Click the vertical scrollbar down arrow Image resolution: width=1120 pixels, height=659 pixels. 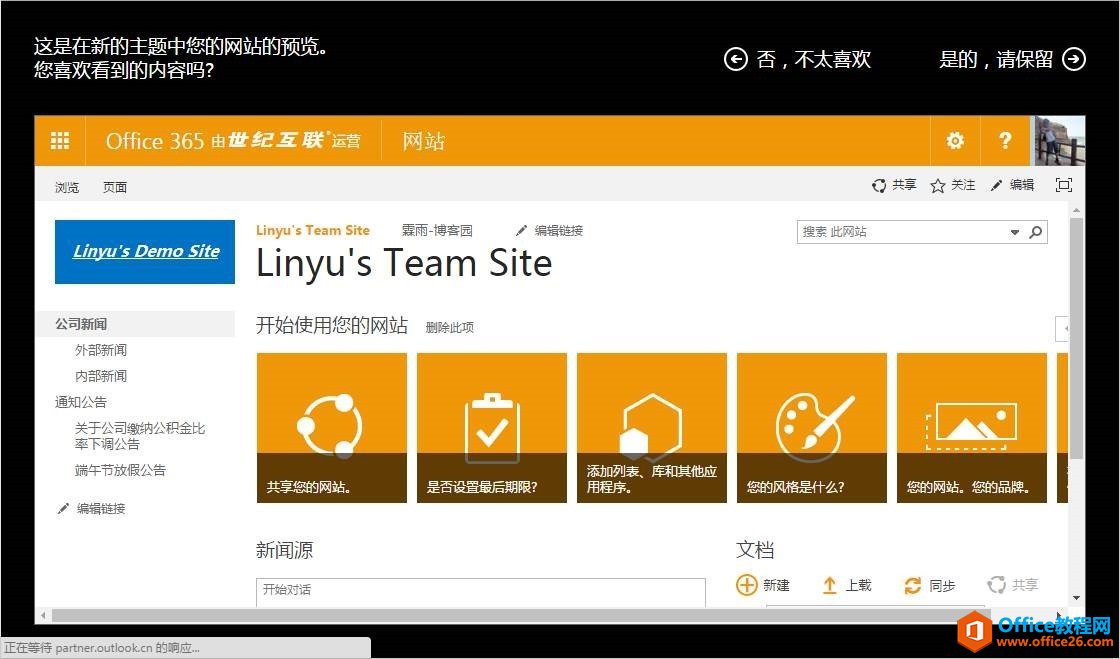click(1076, 598)
